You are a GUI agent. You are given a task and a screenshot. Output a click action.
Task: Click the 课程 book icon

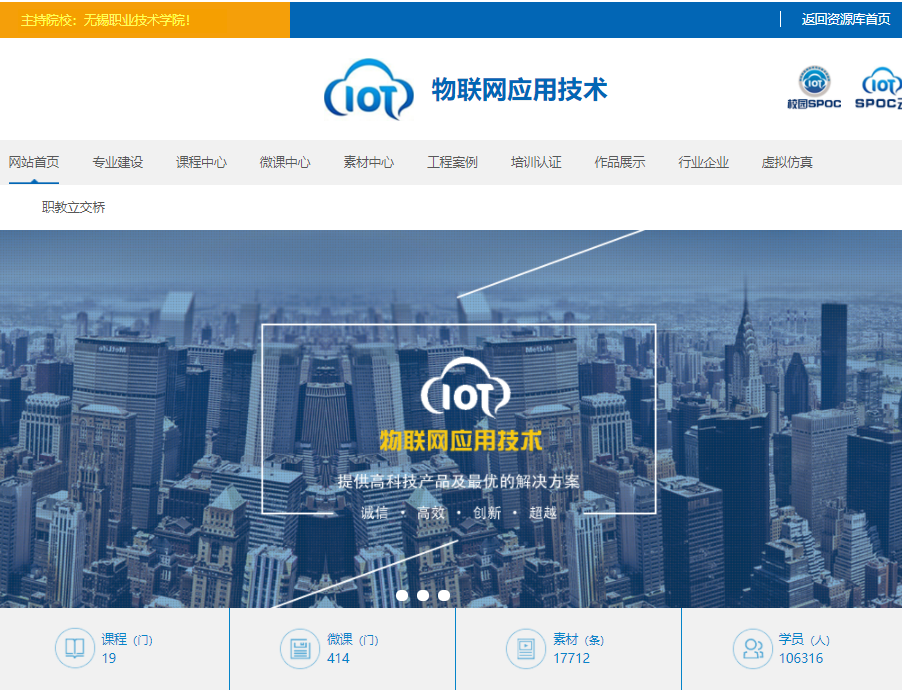tap(74, 648)
